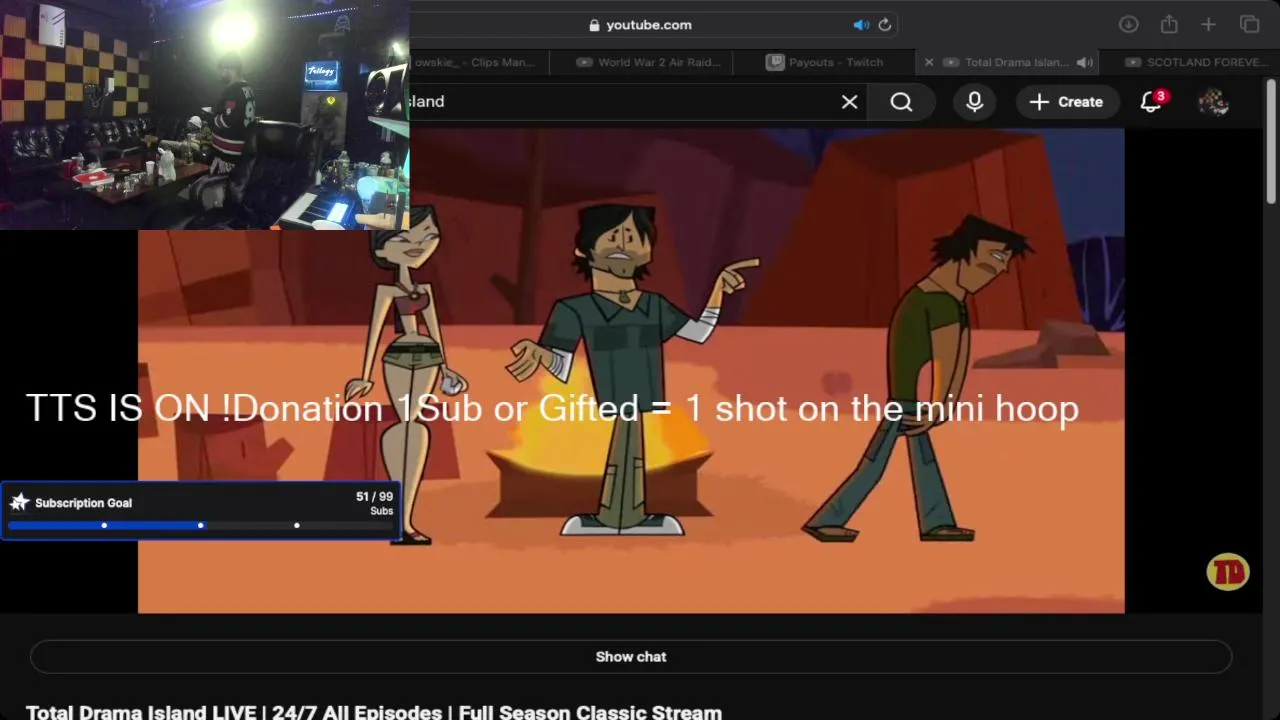
Task: Click the webcam overlay feed
Action: (x=204, y=115)
